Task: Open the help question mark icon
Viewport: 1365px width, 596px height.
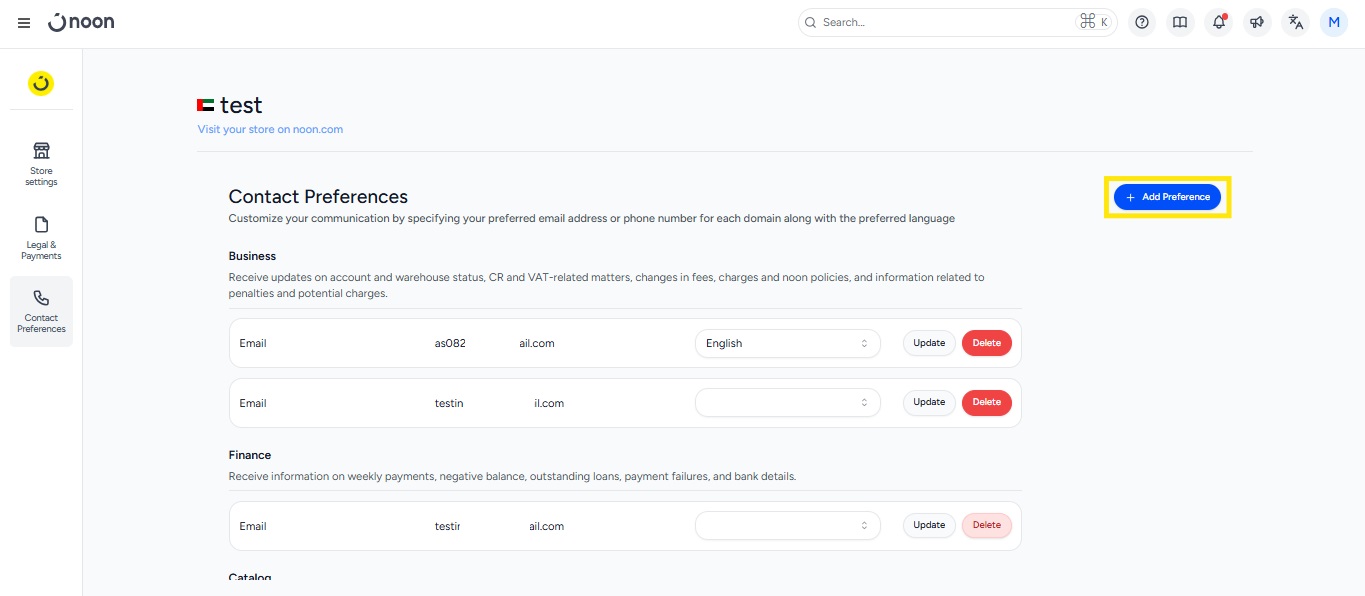Action: click(1142, 22)
